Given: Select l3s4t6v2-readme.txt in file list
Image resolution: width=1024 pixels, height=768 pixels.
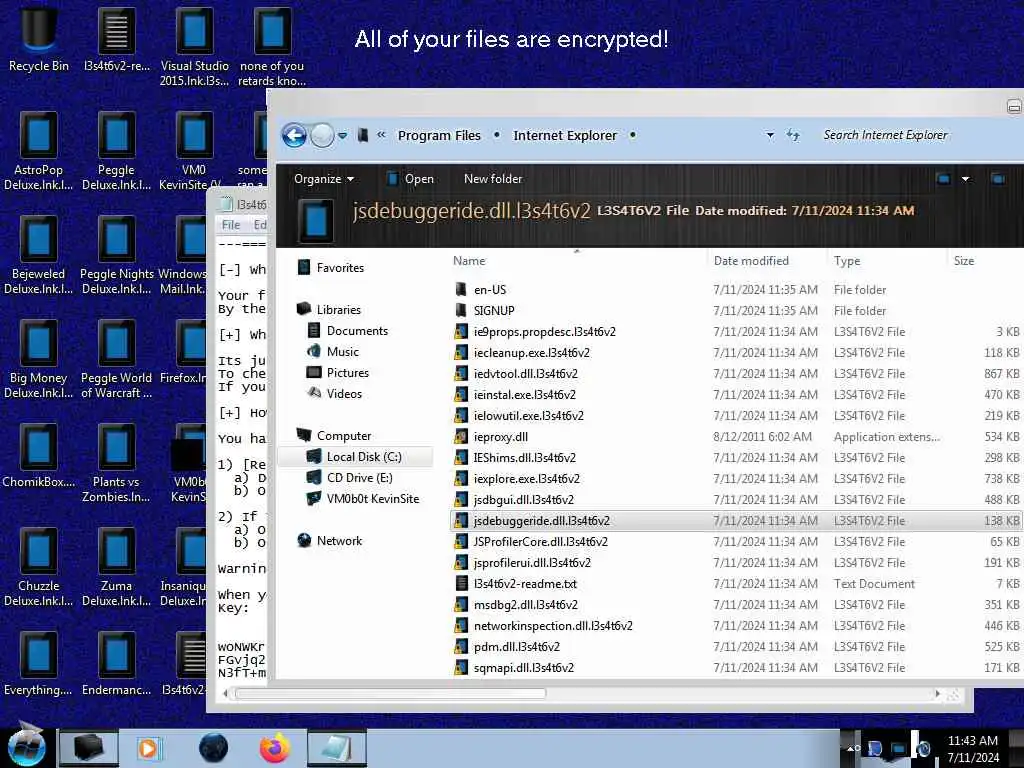Looking at the screenshot, I should coord(737,584).
